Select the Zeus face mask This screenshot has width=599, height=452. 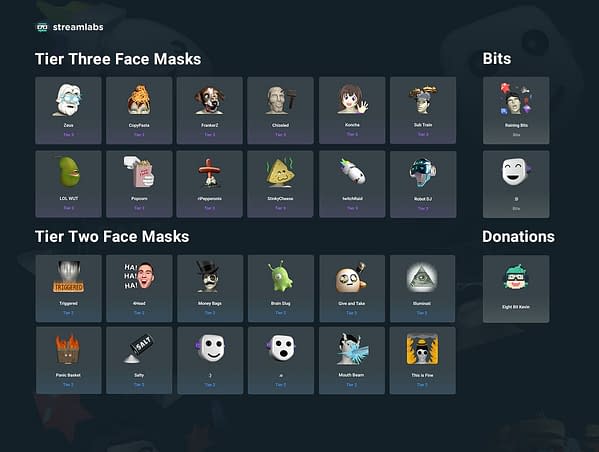pos(68,110)
